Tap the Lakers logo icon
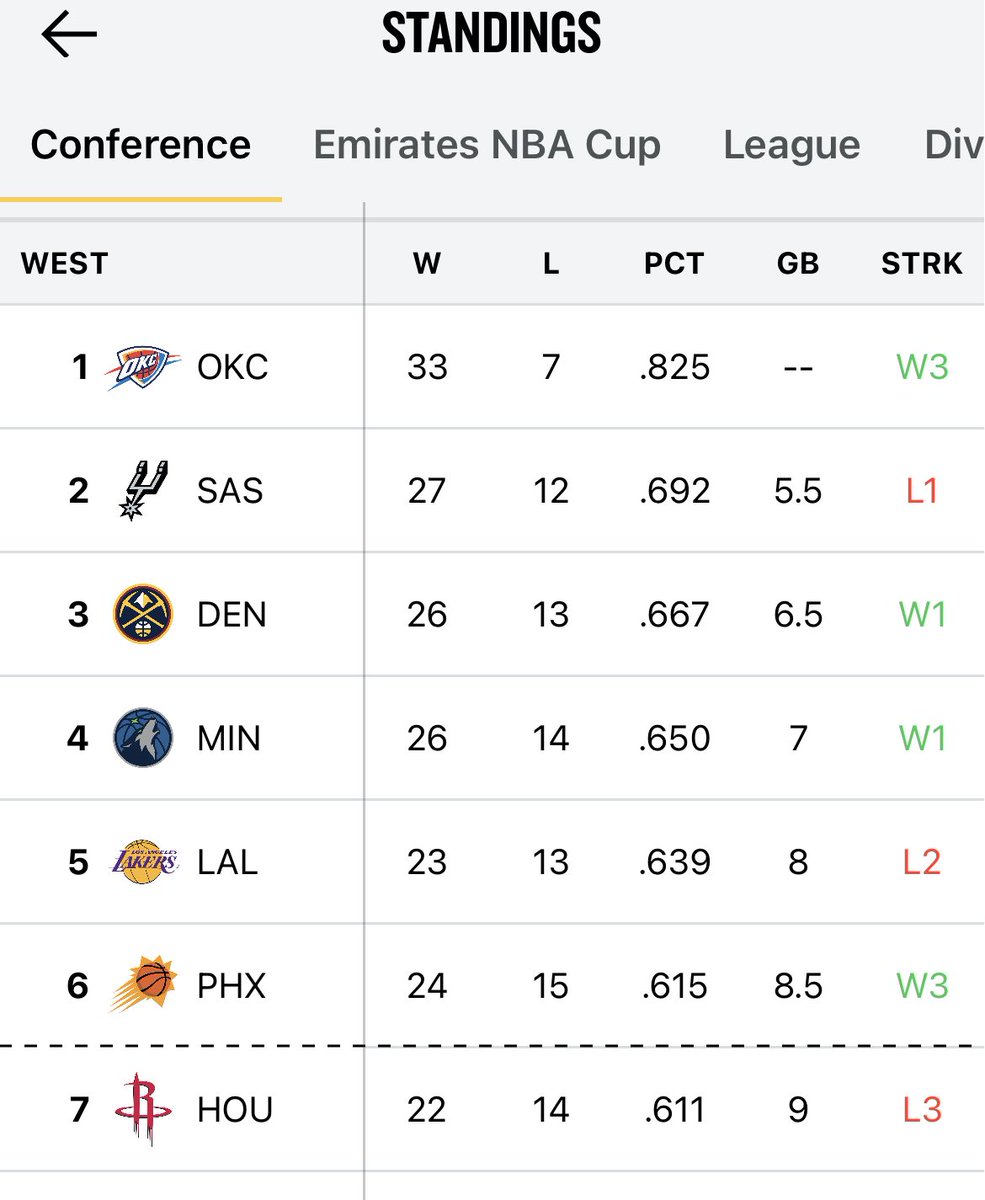 [143, 862]
